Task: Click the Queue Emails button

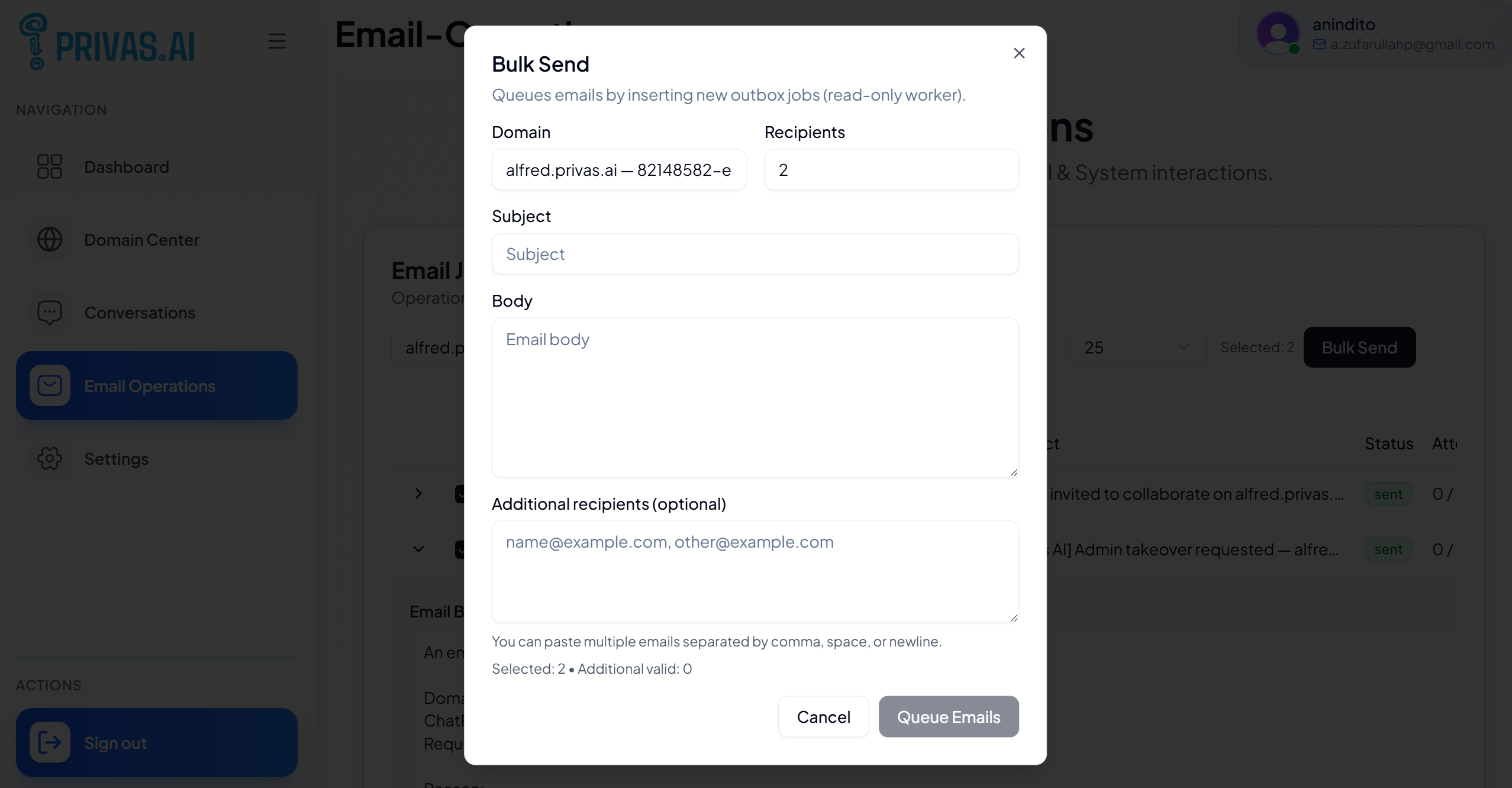Action: pos(948,717)
